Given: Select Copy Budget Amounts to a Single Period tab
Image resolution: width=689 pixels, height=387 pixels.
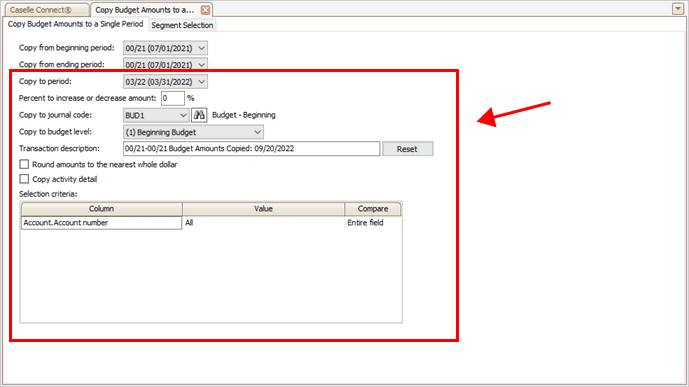Looking at the screenshot, I should click(76, 24).
